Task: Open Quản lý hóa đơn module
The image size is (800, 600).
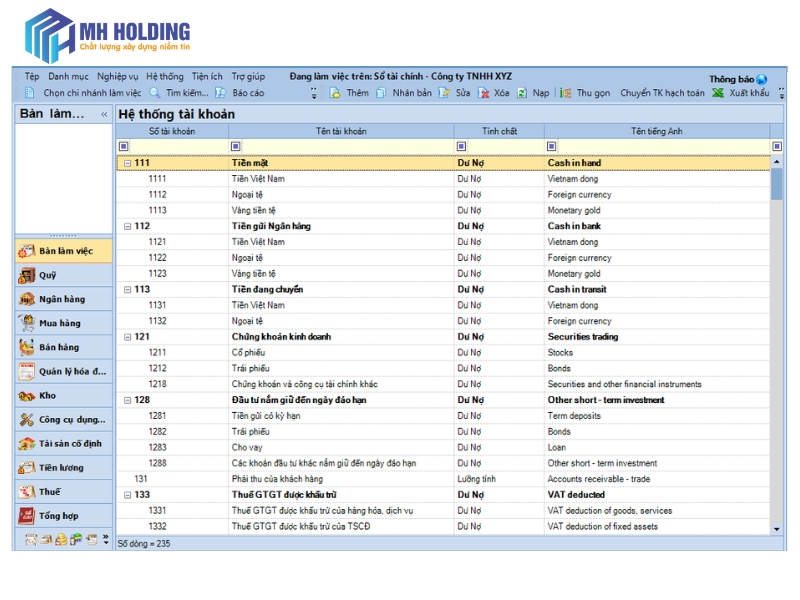Action: [64, 371]
